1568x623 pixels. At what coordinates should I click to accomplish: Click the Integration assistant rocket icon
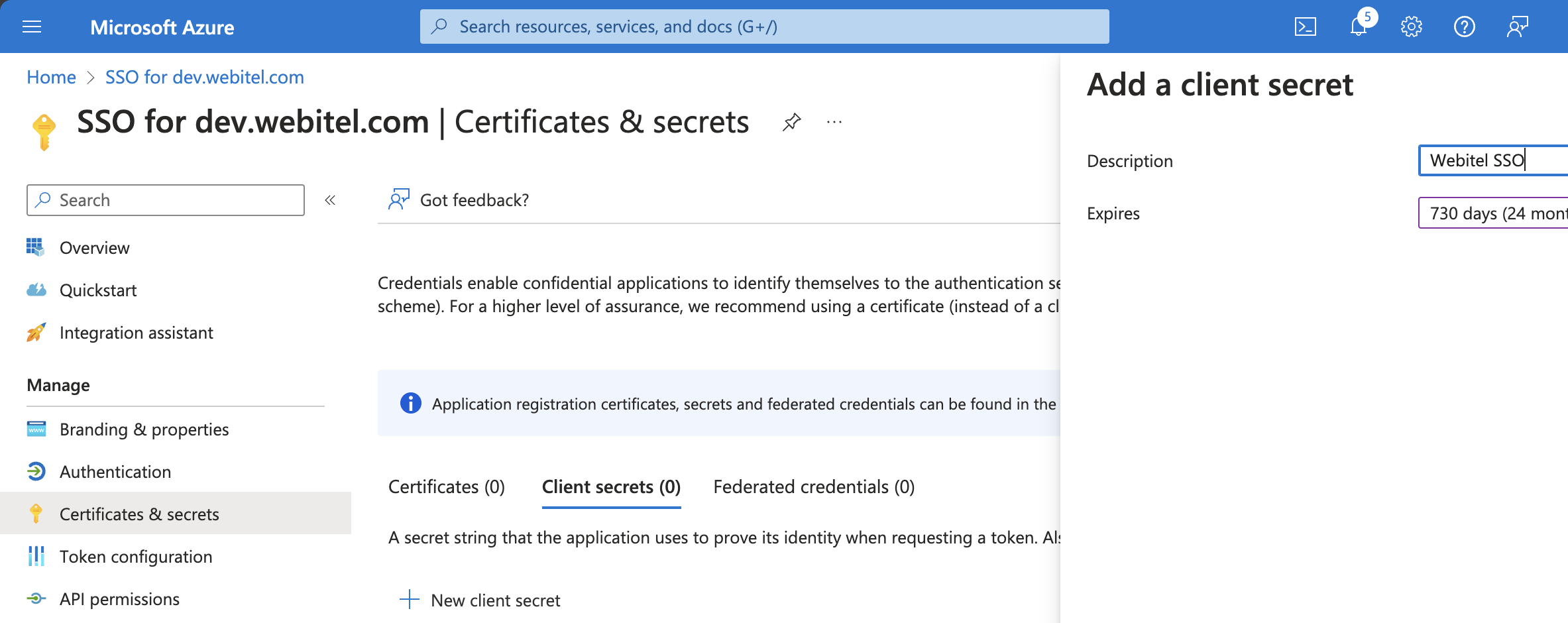pos(36,332)
